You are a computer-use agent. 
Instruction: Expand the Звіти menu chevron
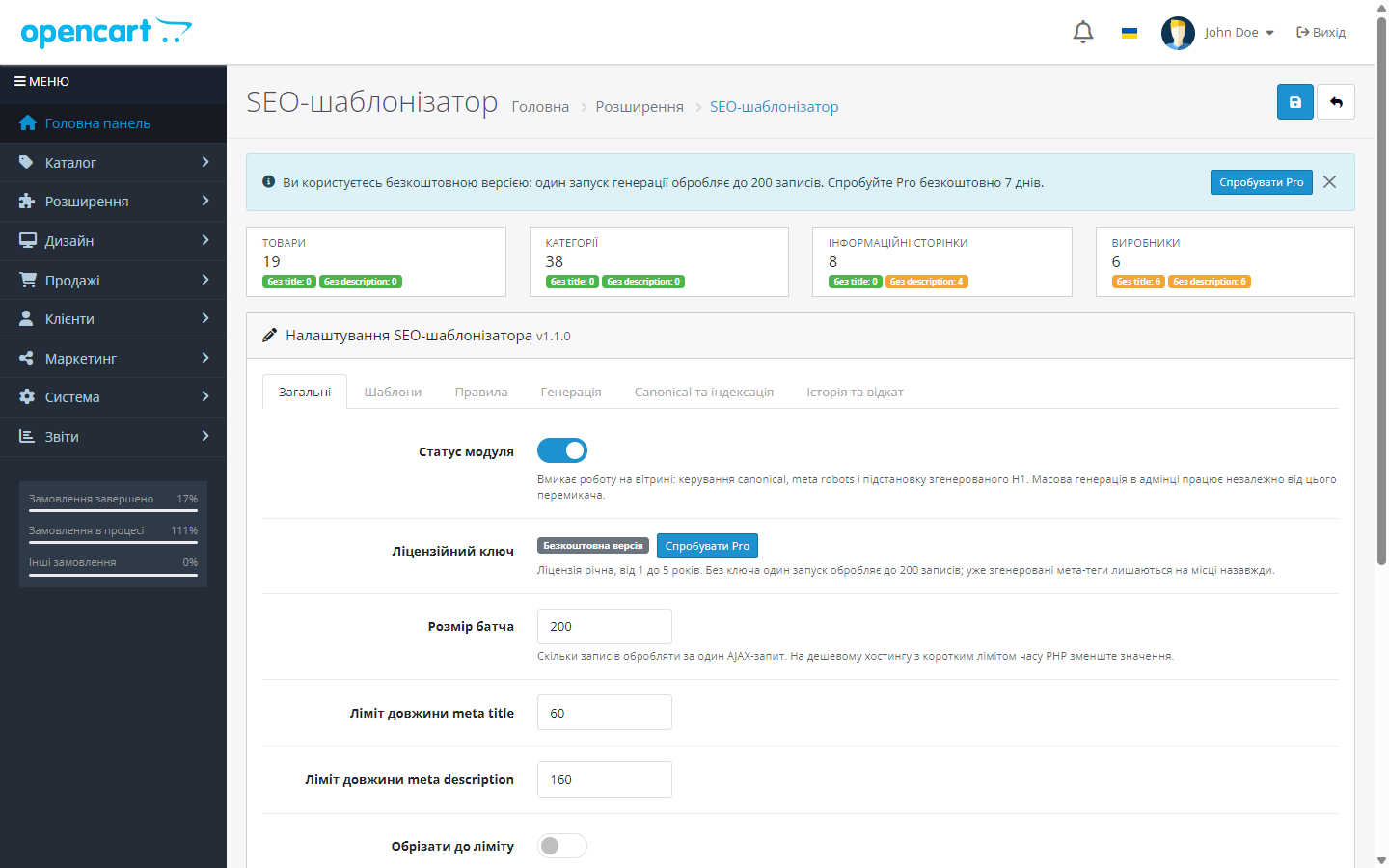point(205,436)
